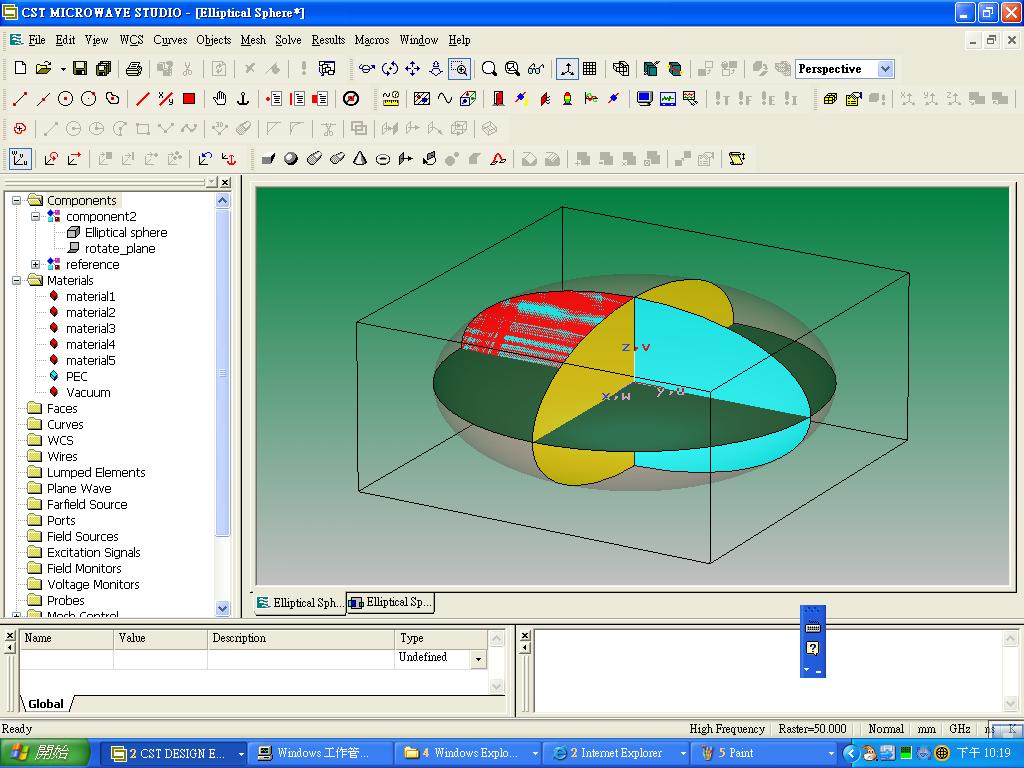Click the circled arrow no-entry icon

(x=351, y=99)
